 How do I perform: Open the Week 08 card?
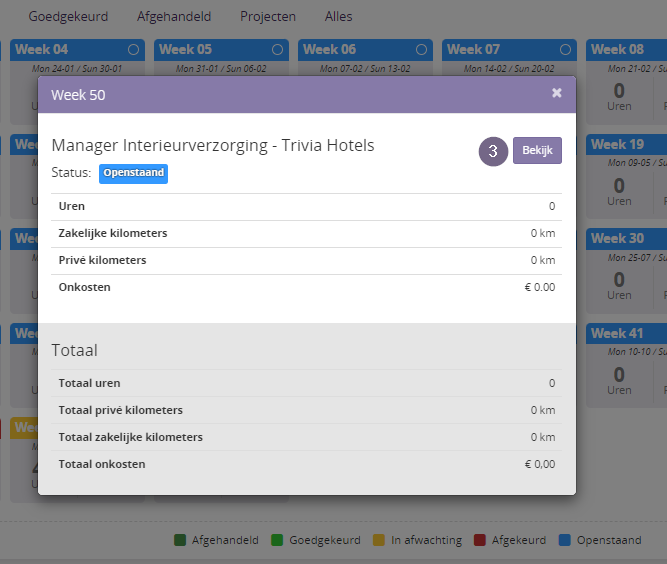tap(626, 81)
